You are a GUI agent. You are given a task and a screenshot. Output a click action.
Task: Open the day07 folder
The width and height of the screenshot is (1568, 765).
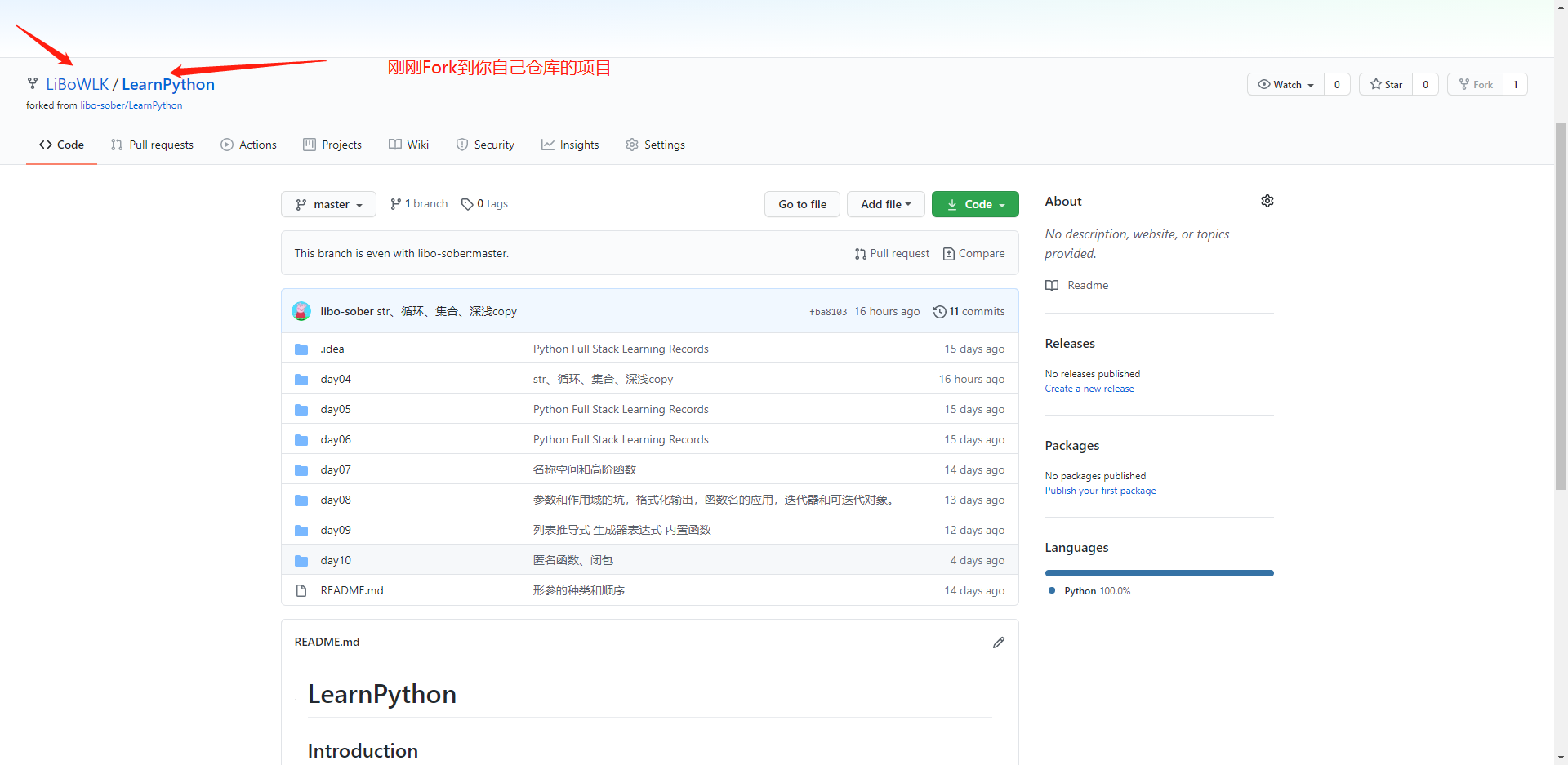[x=336, y=469]
